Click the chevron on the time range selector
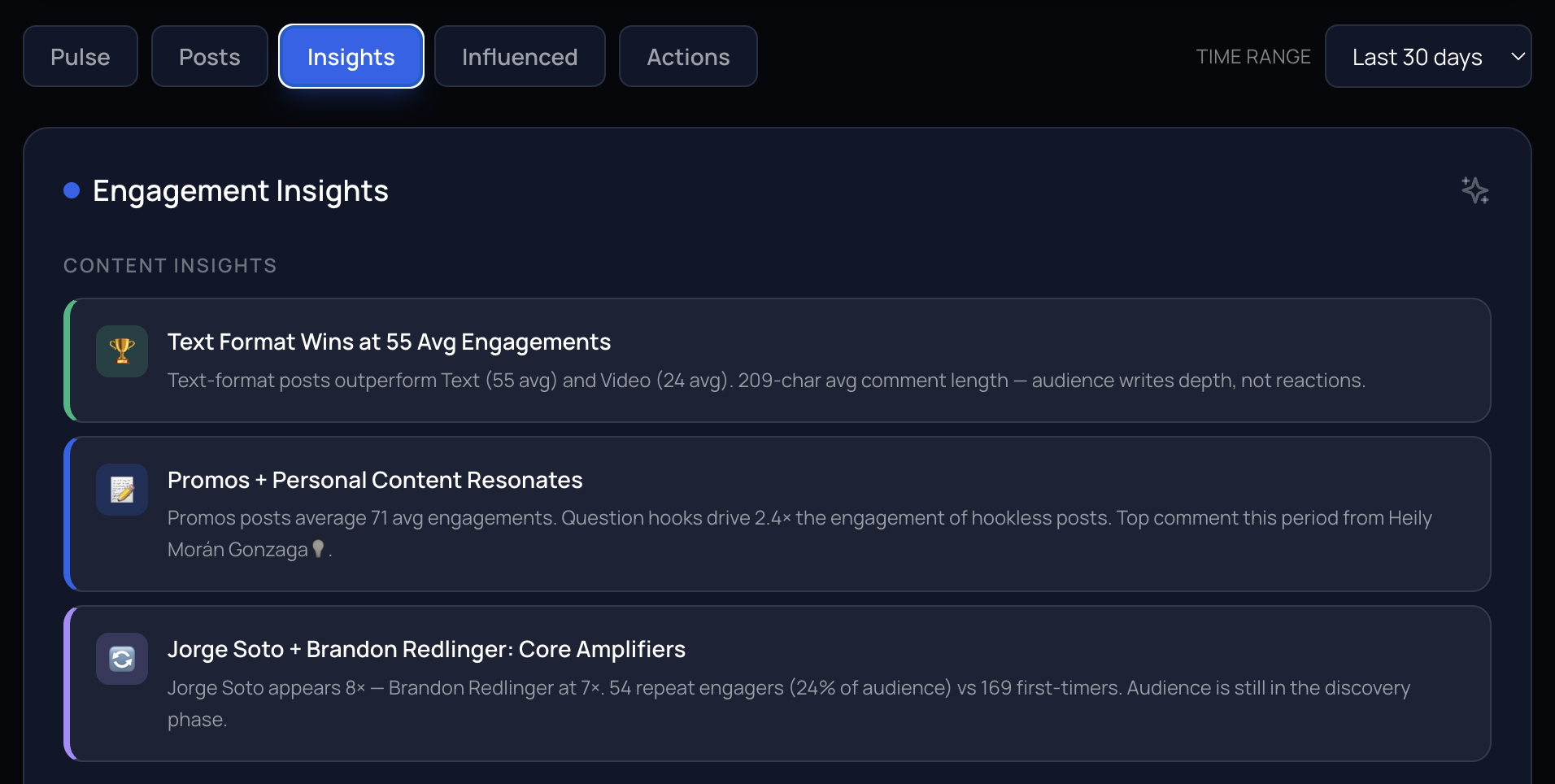 tap(1518, 56)
